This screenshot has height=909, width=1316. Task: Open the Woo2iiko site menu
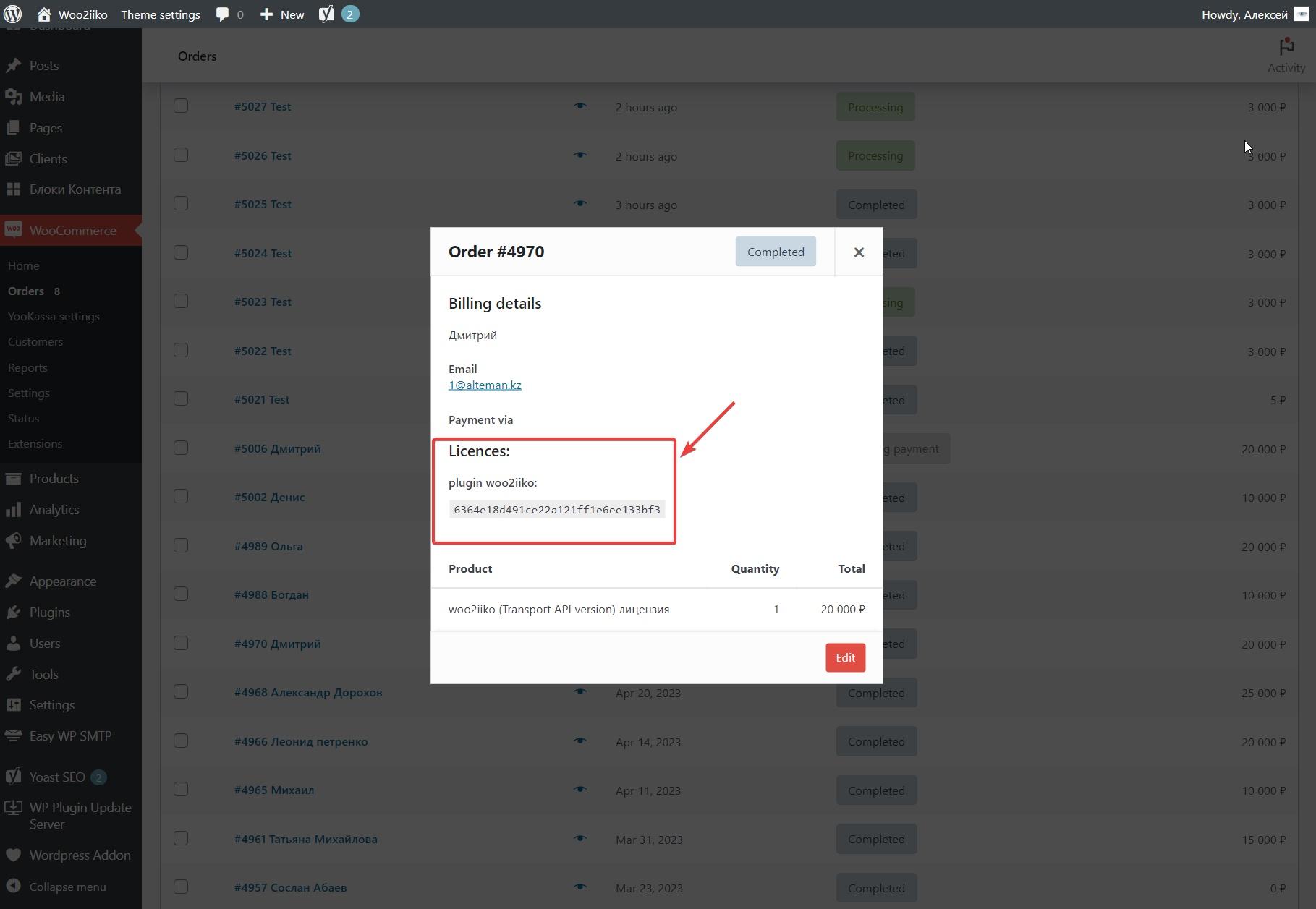pyautogui.click(x=72, y=14)
